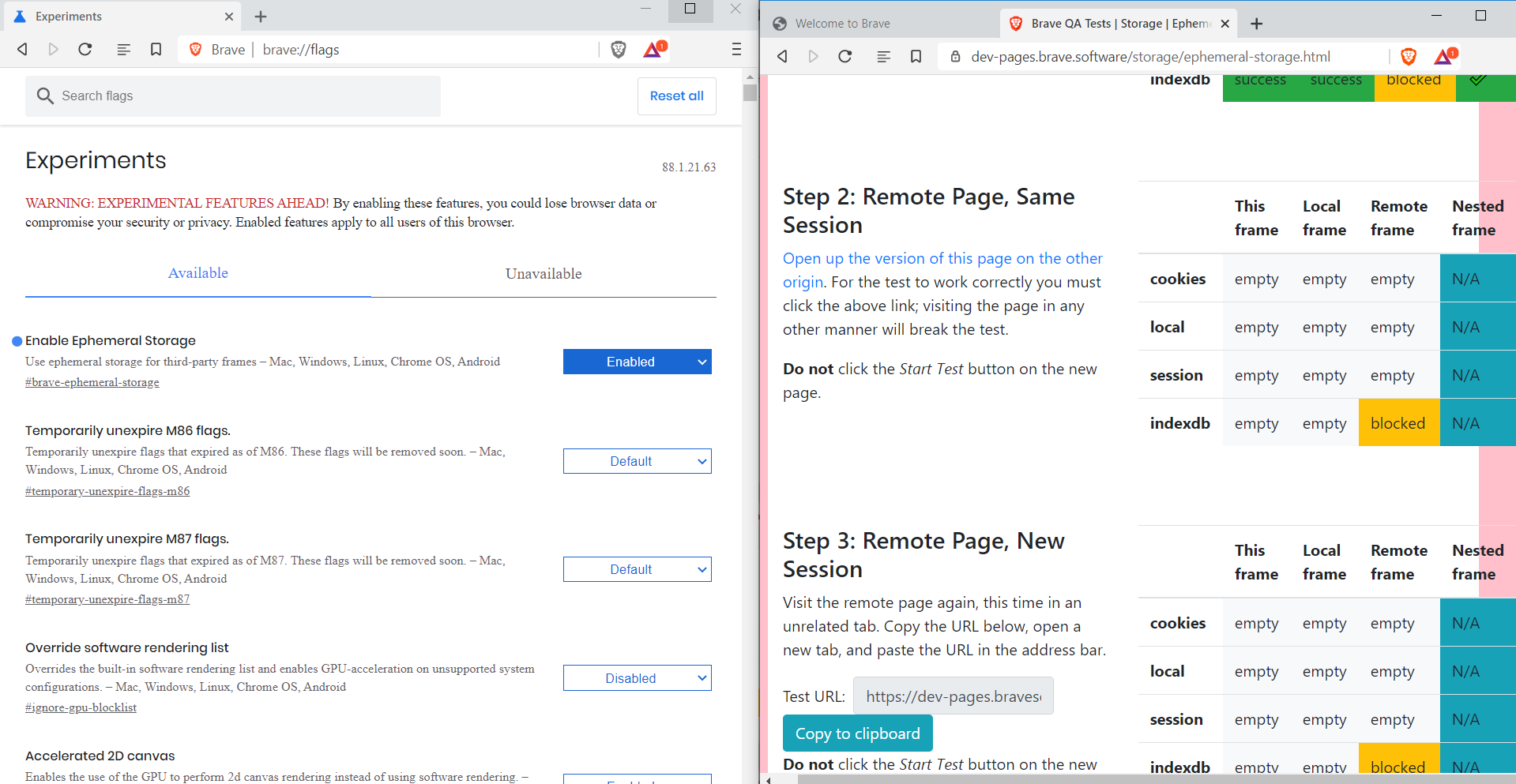1516x784 pixels.
Task: Open Temporarily unexpire M87 flags dropdown
Action: coord(637,569)
